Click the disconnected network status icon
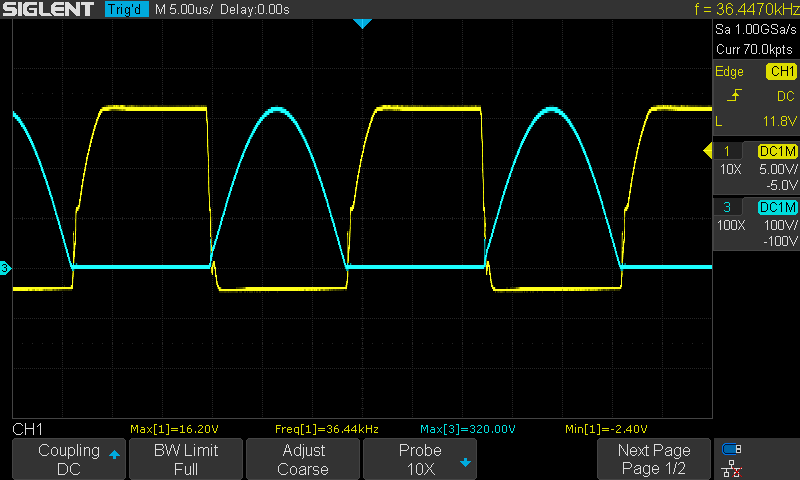The width and height of the screenshot is (800, 480). (x=732, y=469)
